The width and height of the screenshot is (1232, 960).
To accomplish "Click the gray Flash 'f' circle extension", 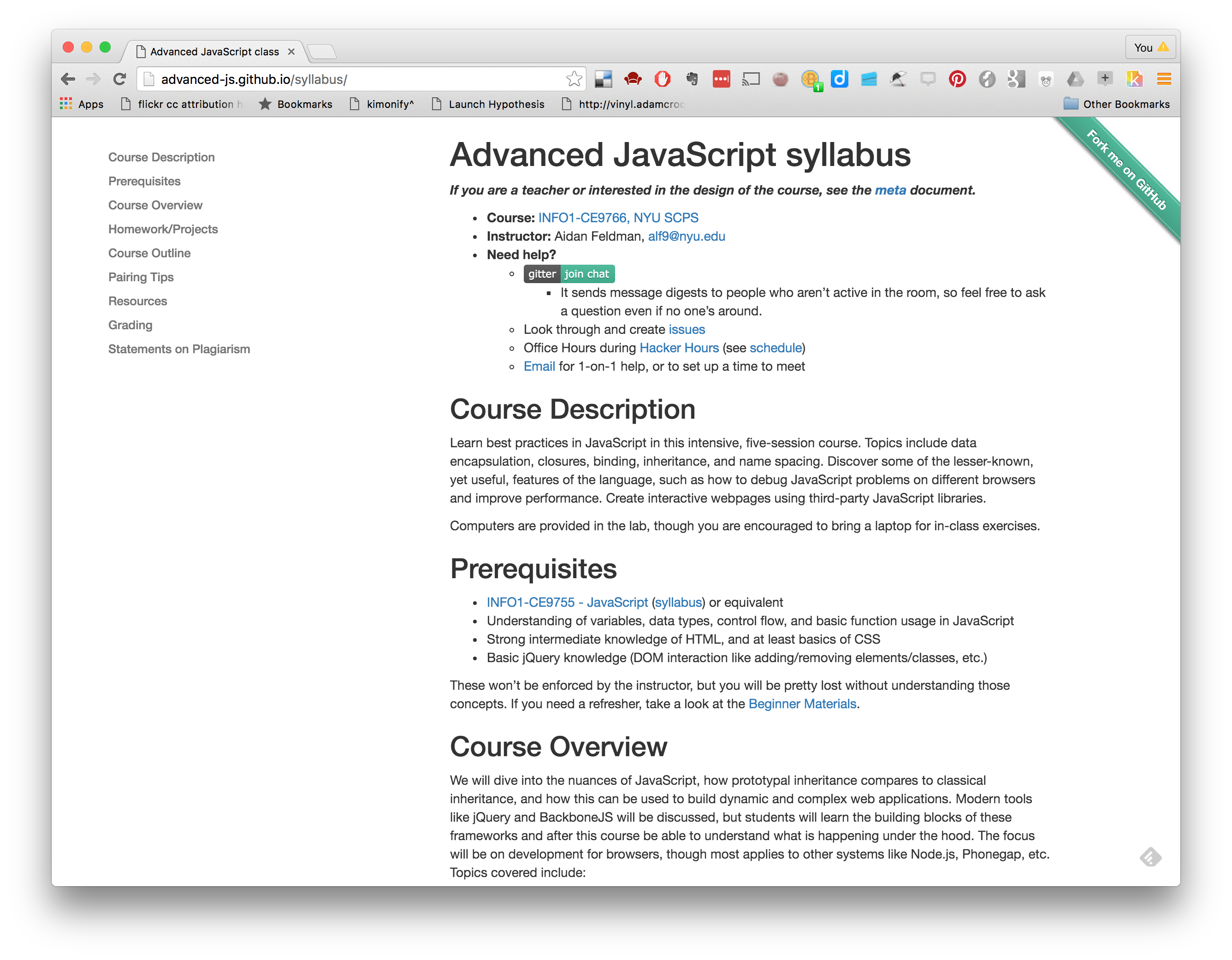I will click(987, 79).
